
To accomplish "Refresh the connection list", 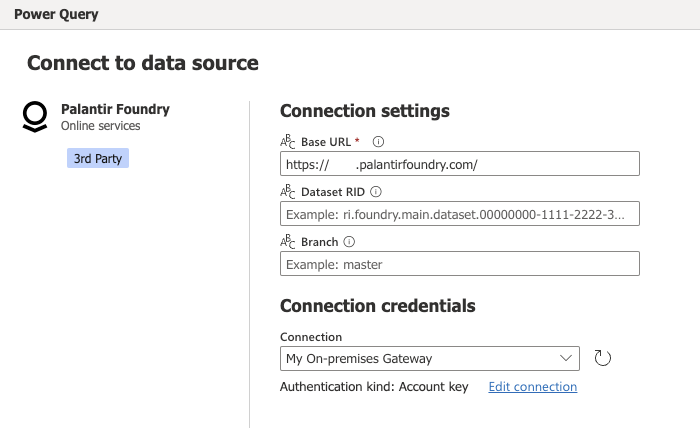I will point(602,358).
